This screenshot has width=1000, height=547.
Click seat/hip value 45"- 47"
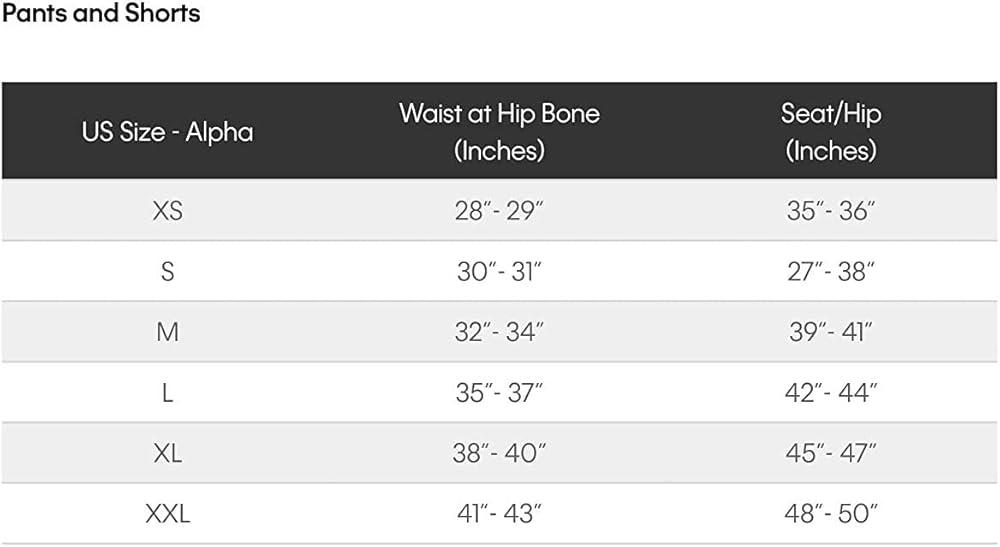(x=830, y=454)
